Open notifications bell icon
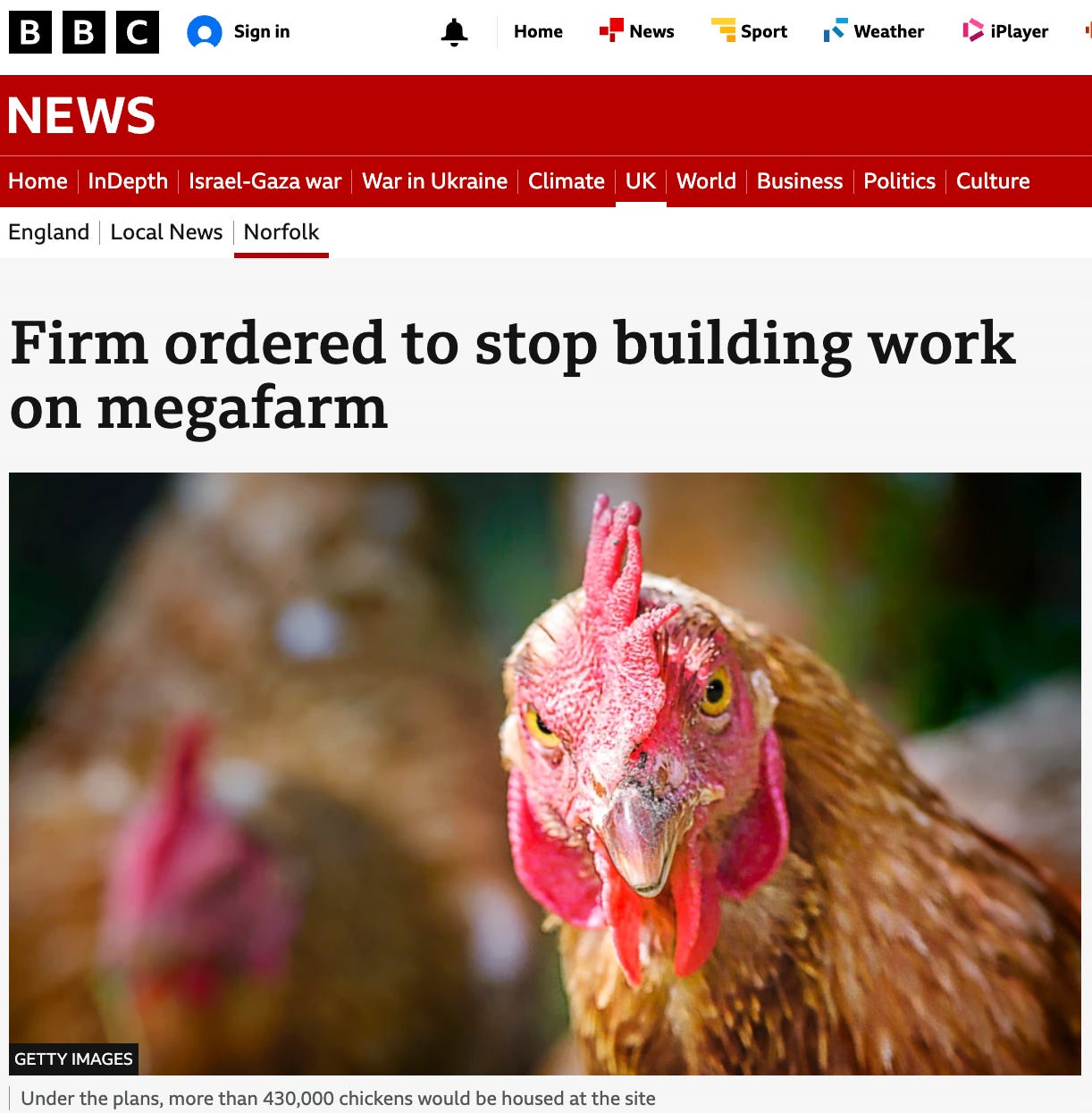 pyautogui.click(x=454, y=32)
